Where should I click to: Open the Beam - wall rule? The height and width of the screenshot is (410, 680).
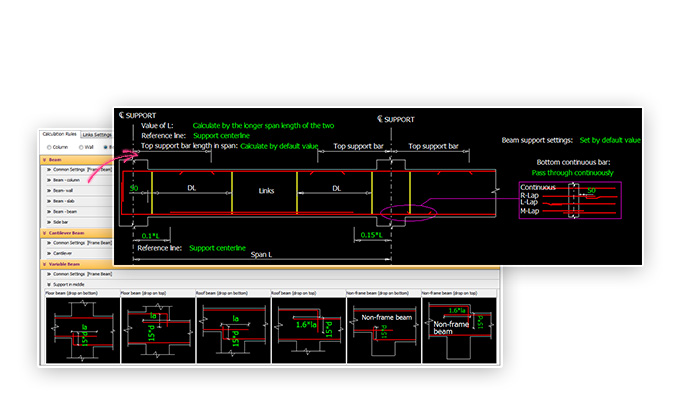[x=68, y=191]
